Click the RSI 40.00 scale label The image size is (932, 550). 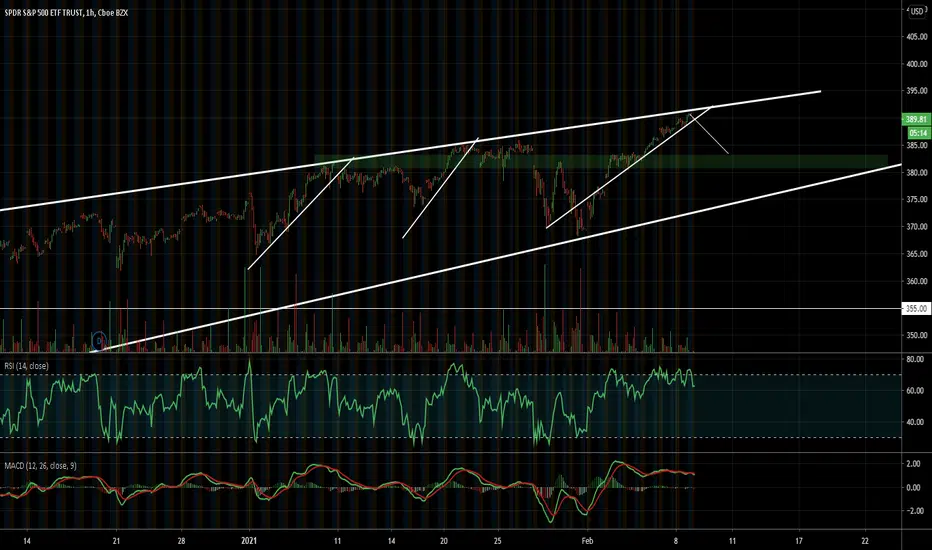[x=916, y=422]
